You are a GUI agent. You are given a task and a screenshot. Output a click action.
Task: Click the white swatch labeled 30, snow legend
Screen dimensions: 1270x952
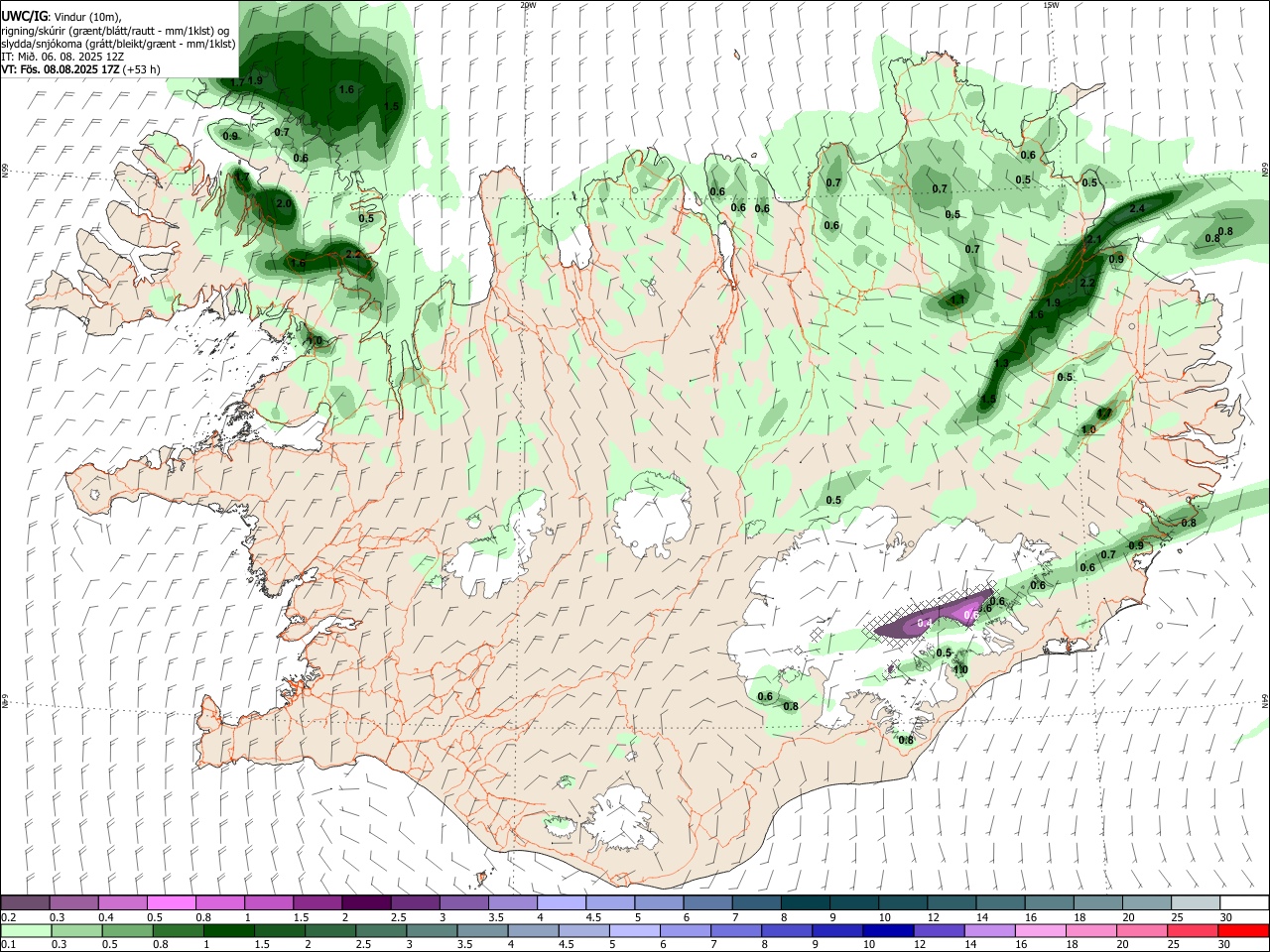pyautogui.click(x=1244, y=902)
